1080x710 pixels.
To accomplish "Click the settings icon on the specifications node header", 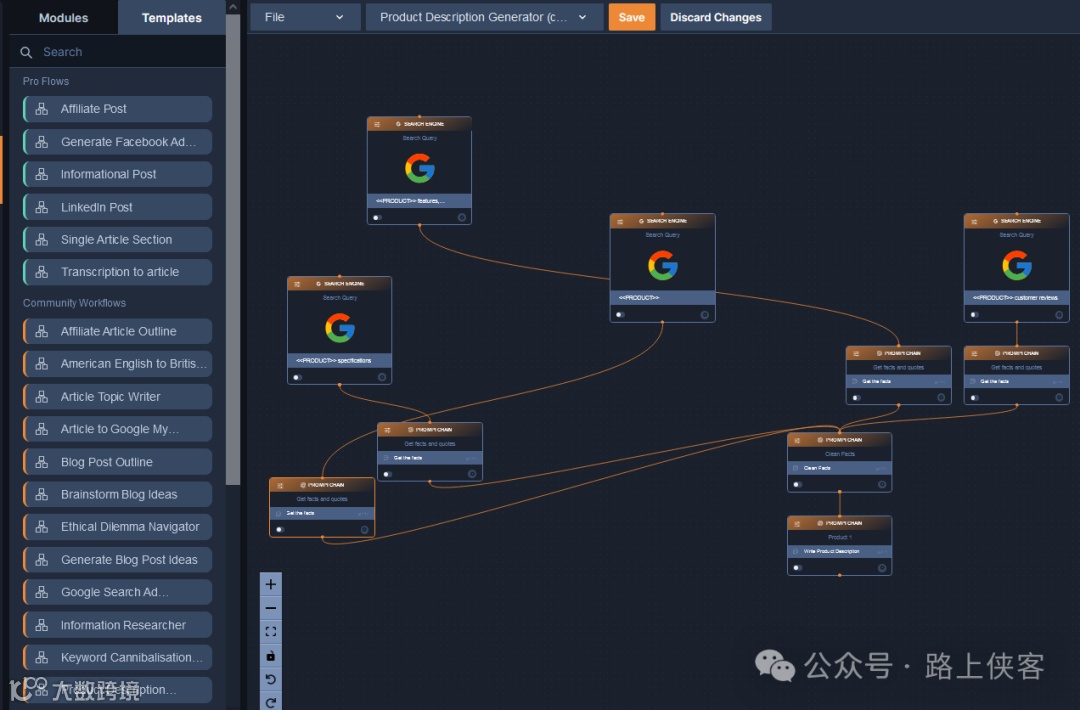I will (x=297, y=284).
